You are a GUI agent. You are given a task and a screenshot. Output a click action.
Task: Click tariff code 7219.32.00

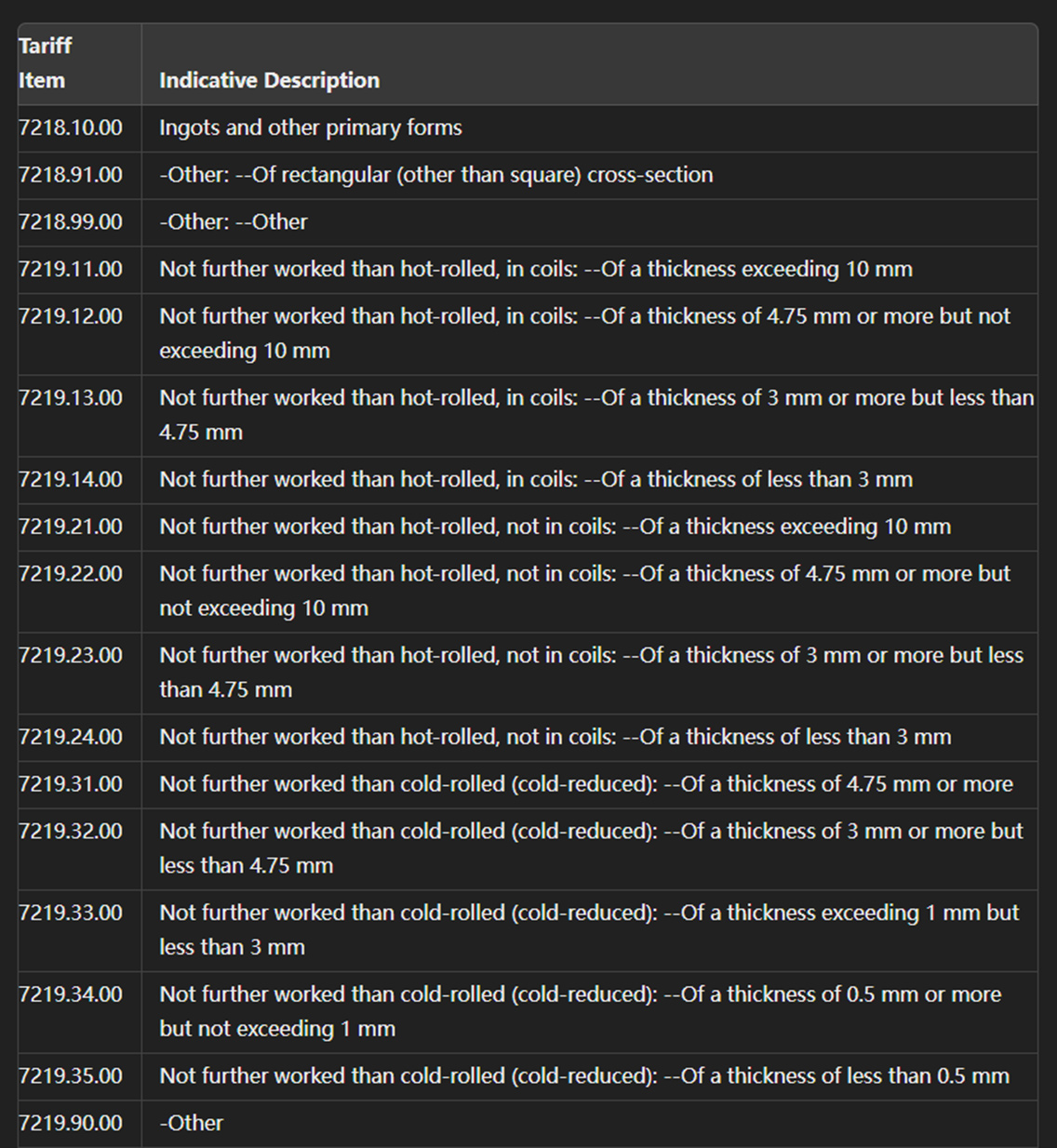[x=71, y=832]
